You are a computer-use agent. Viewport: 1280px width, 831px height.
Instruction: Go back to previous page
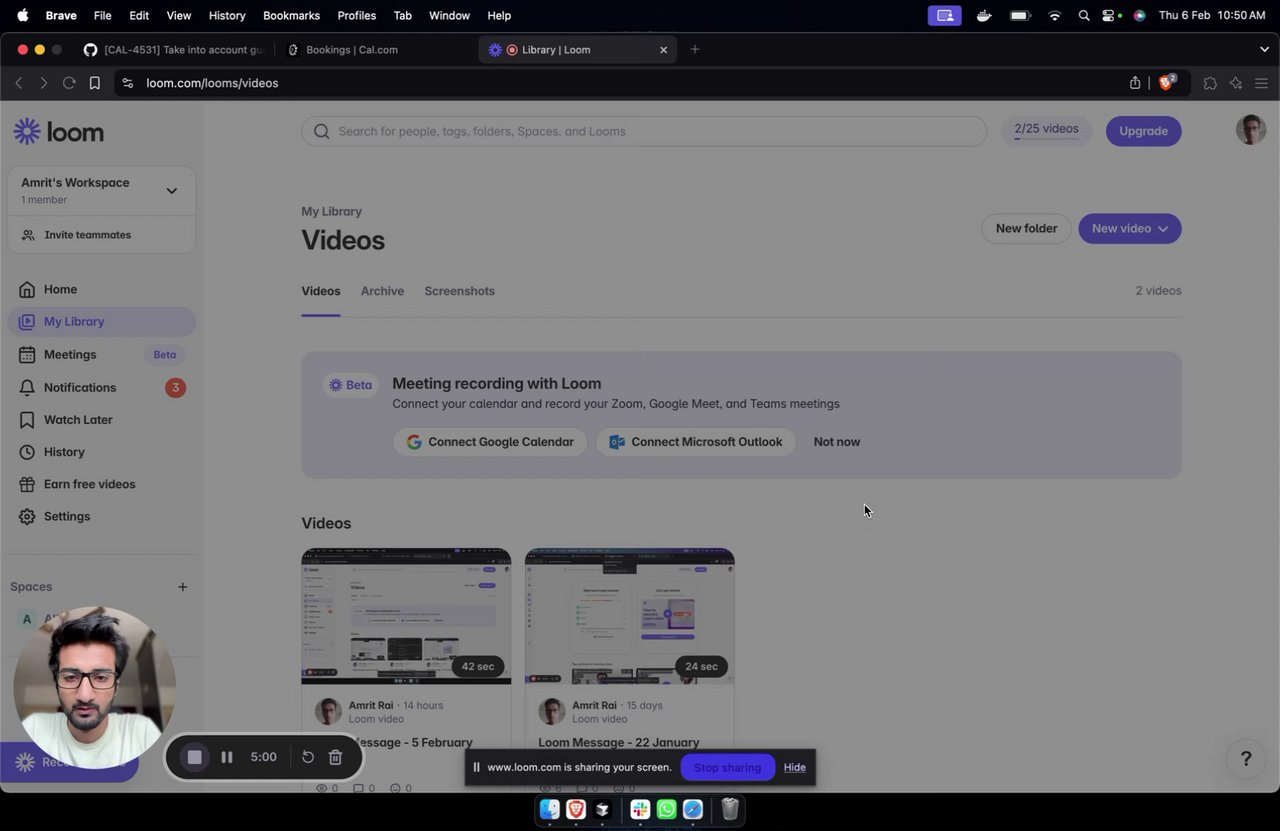18,83
